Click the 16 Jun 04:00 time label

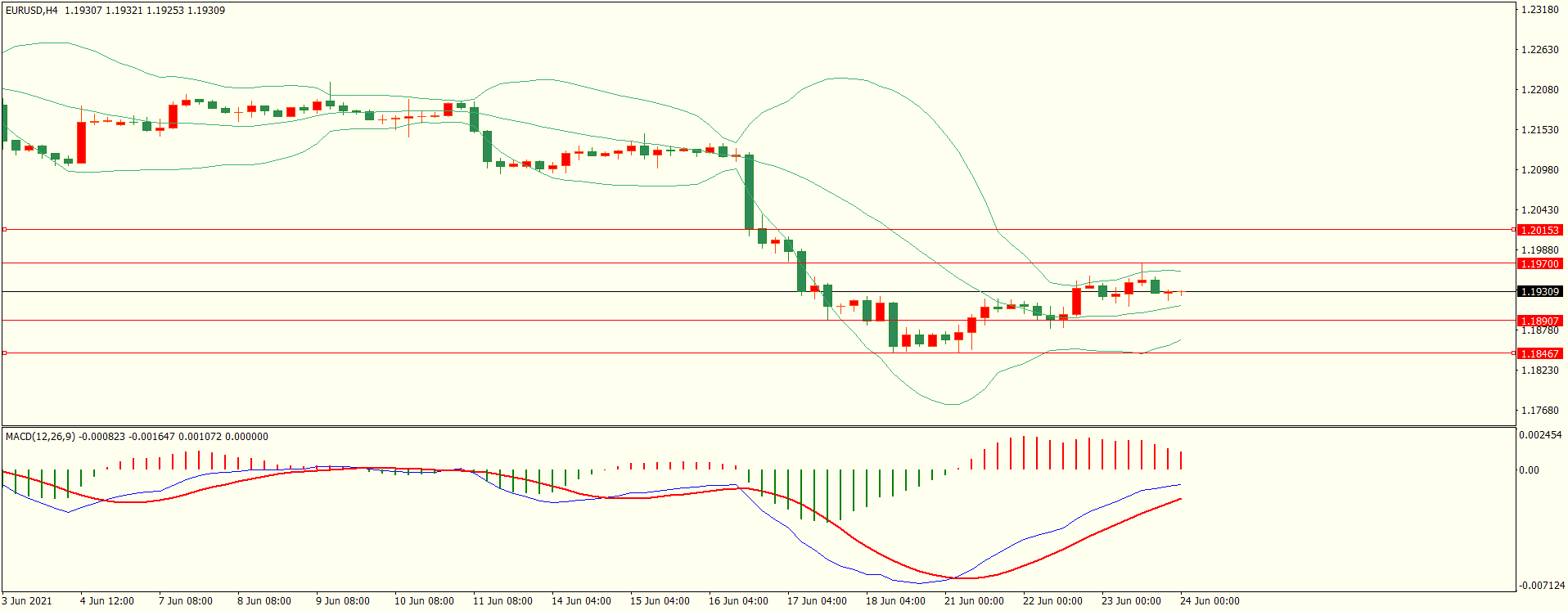[x=738, y=601]
